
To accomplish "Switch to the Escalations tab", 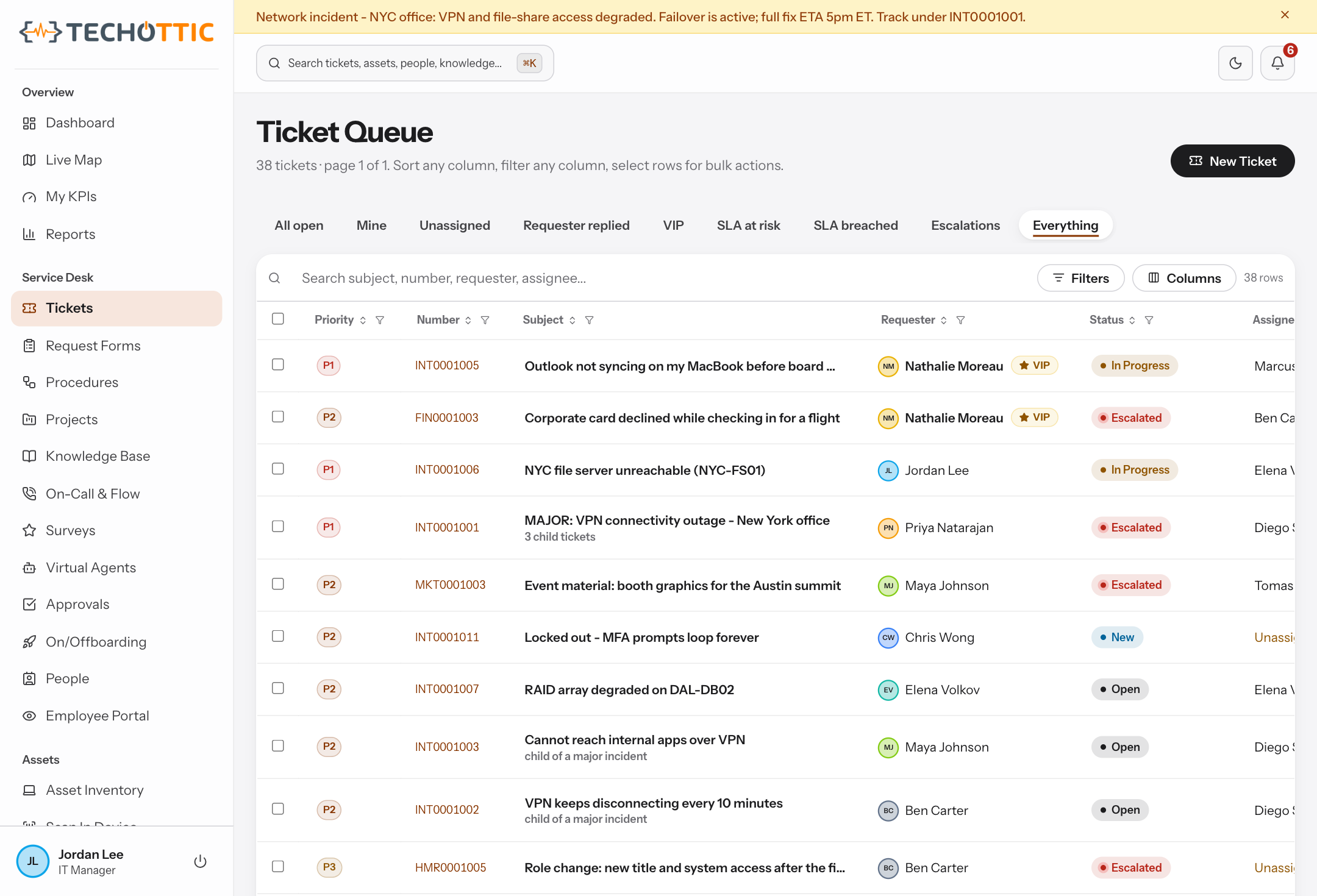I will [965, 226].
